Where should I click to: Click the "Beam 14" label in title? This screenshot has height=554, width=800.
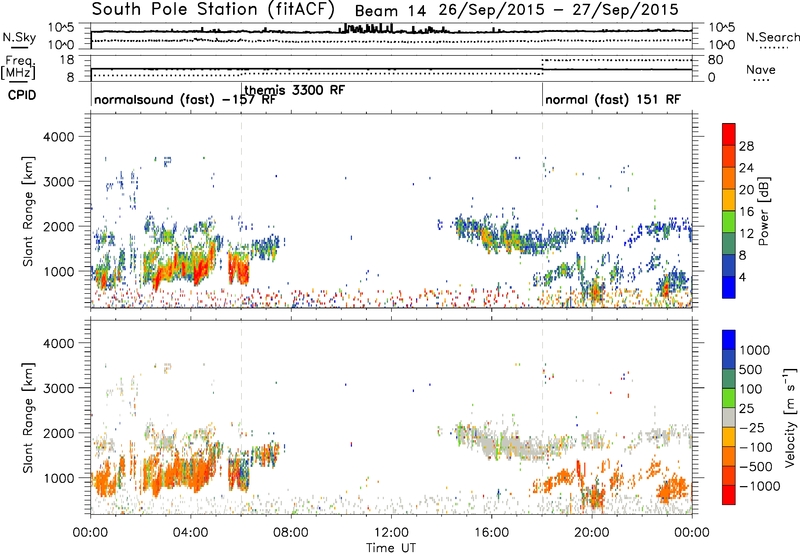click(390, 11)
